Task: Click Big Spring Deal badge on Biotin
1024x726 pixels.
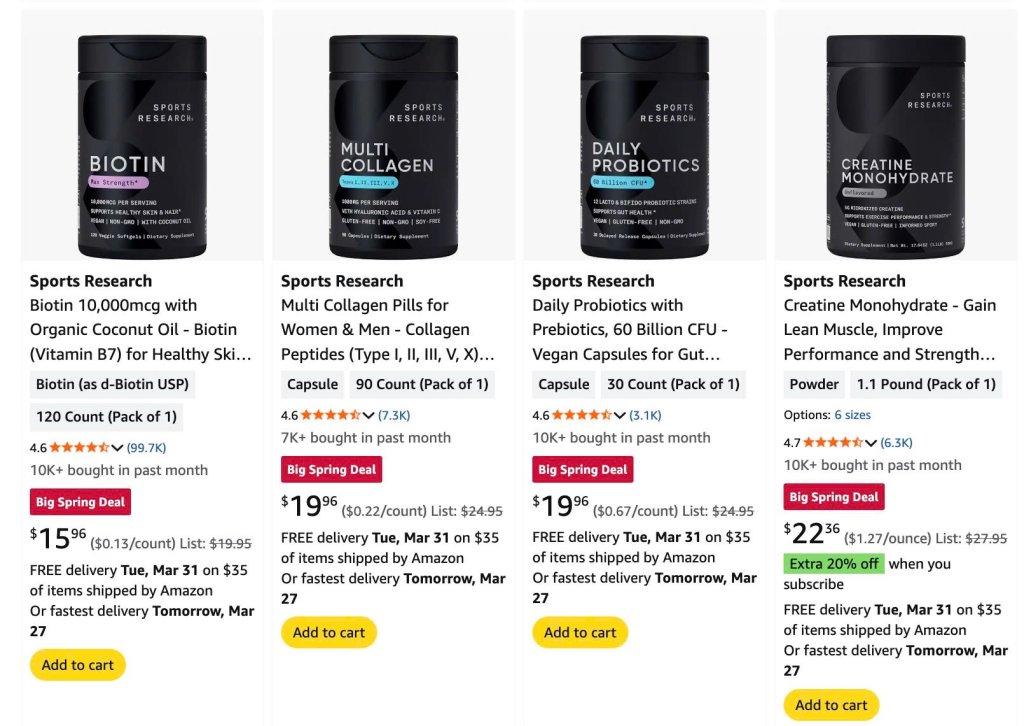Action: (x=80, y=502)
